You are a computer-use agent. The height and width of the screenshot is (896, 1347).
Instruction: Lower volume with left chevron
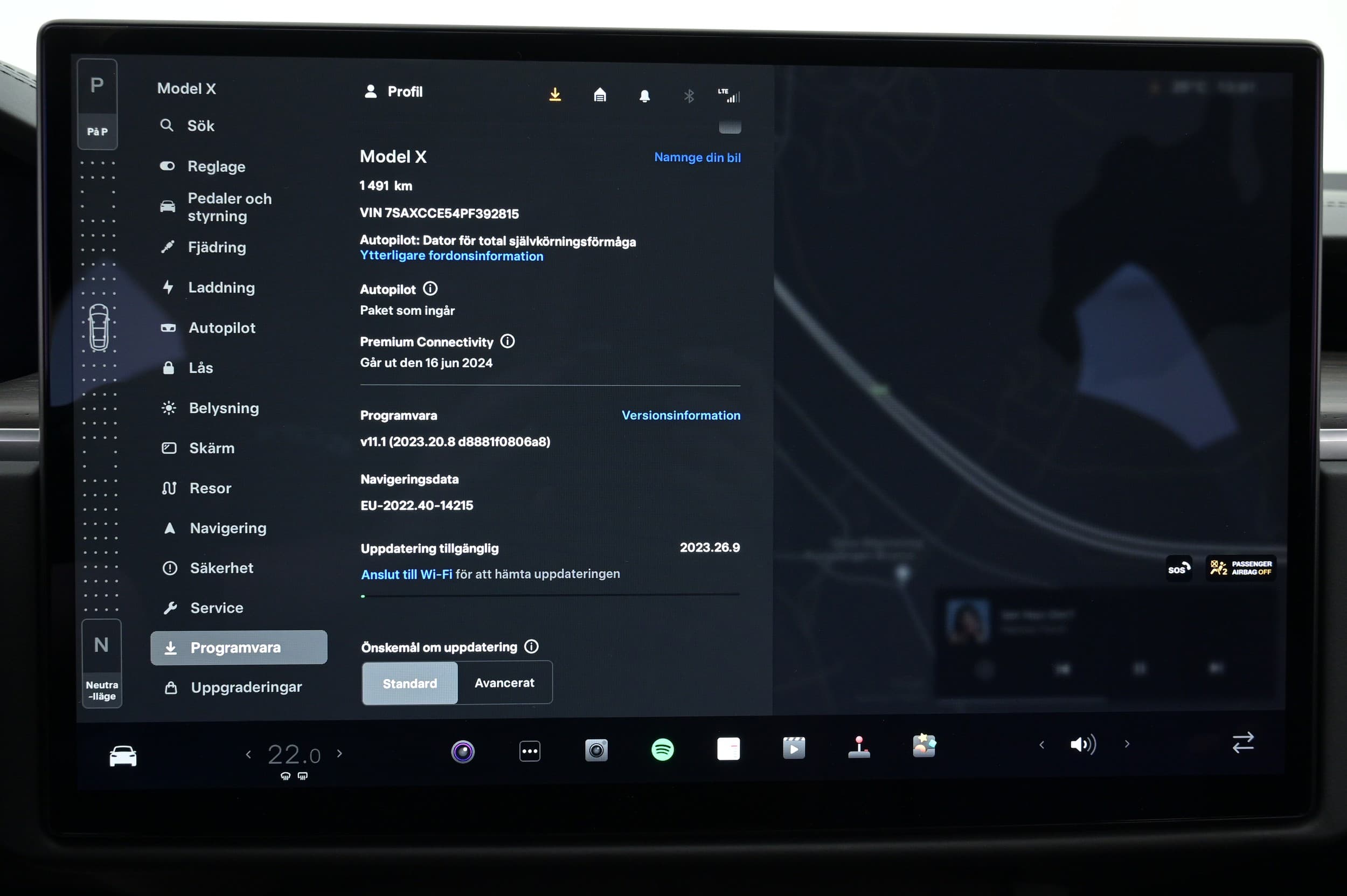pyautogui.click(x=1042, y=745)
